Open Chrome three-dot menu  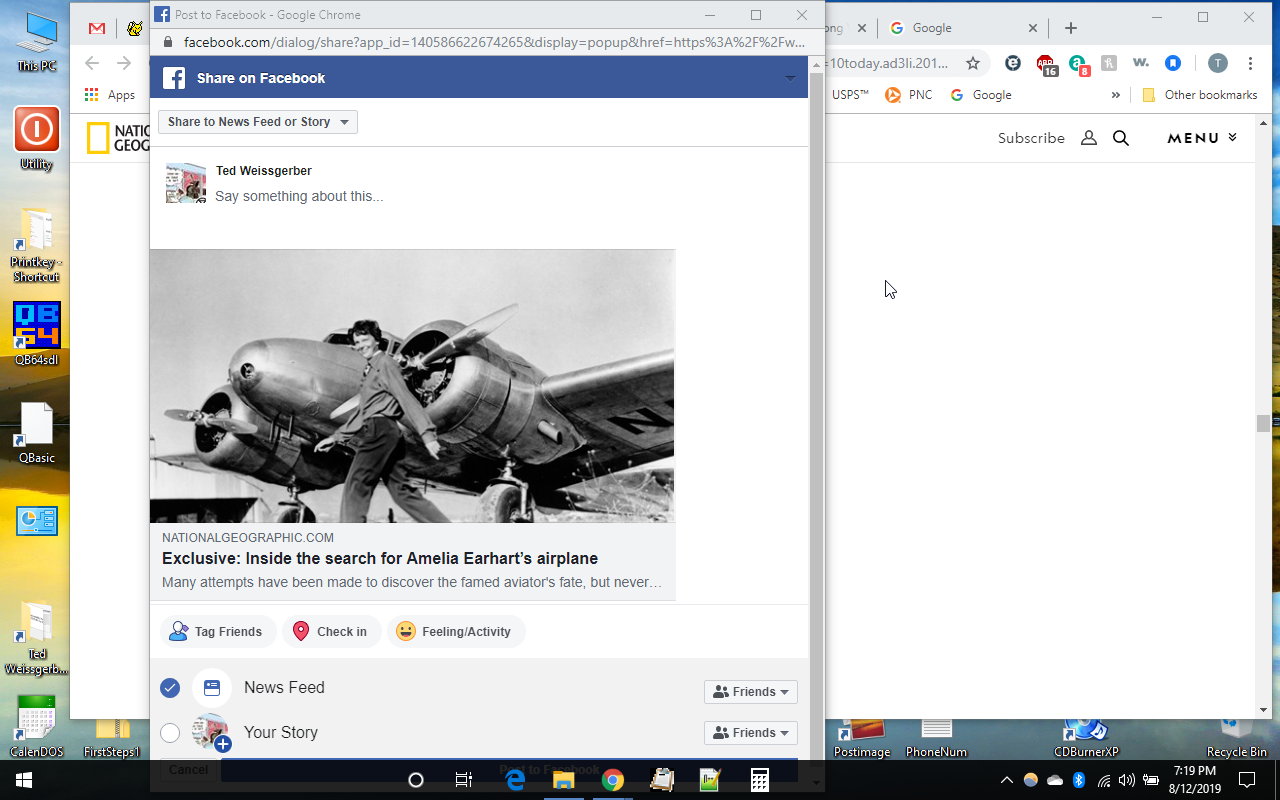click(1250, 63)
